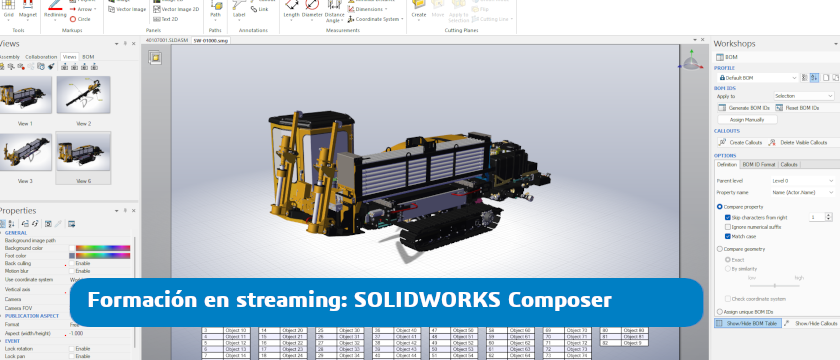This screenshot has width=840, height=360.
Task: Open the 40107001.SLDASM document tab
Action: (167, 40)
